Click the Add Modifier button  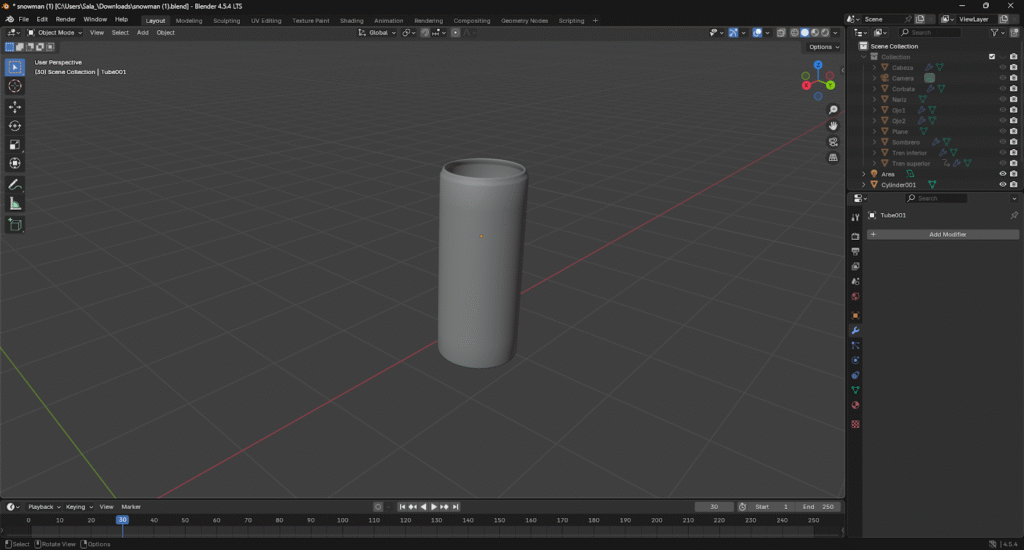point(946,234)
